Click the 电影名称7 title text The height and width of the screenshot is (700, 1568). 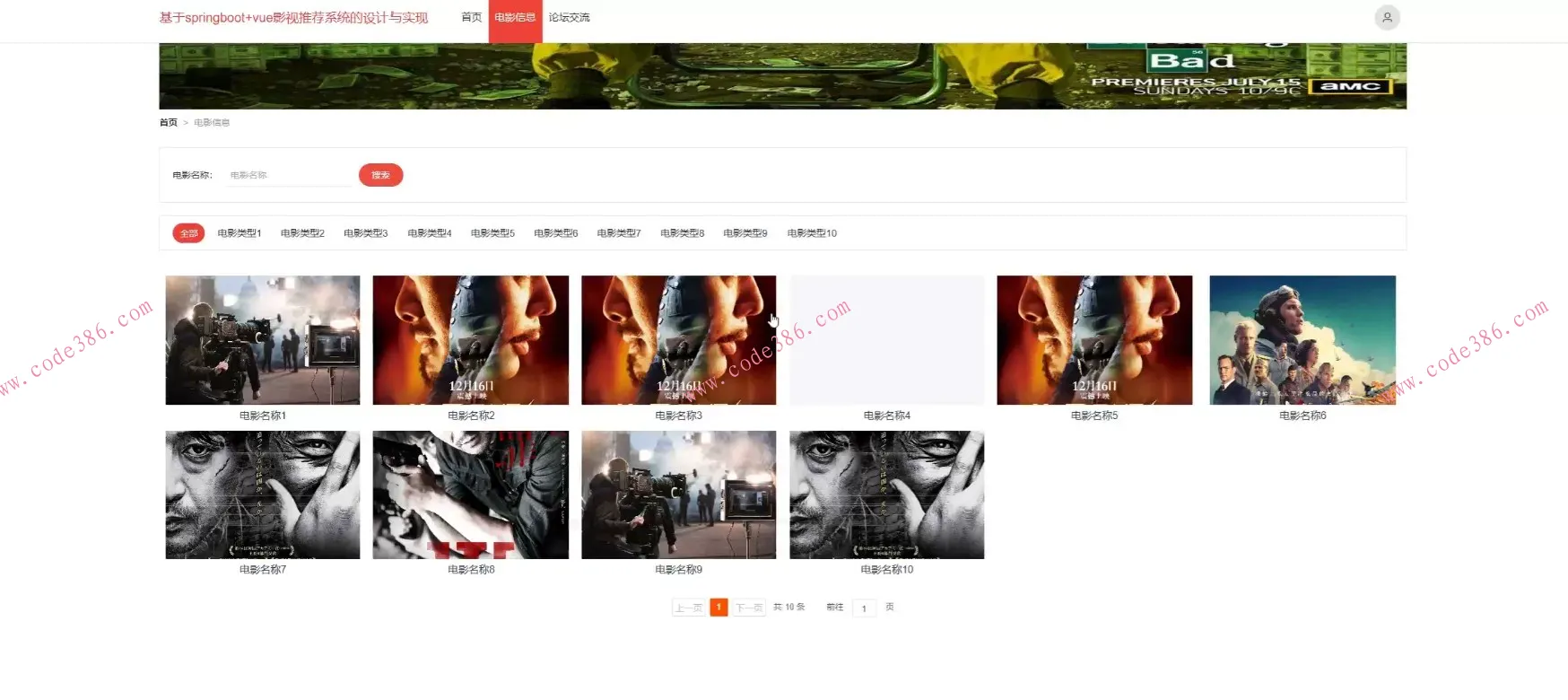263,570
